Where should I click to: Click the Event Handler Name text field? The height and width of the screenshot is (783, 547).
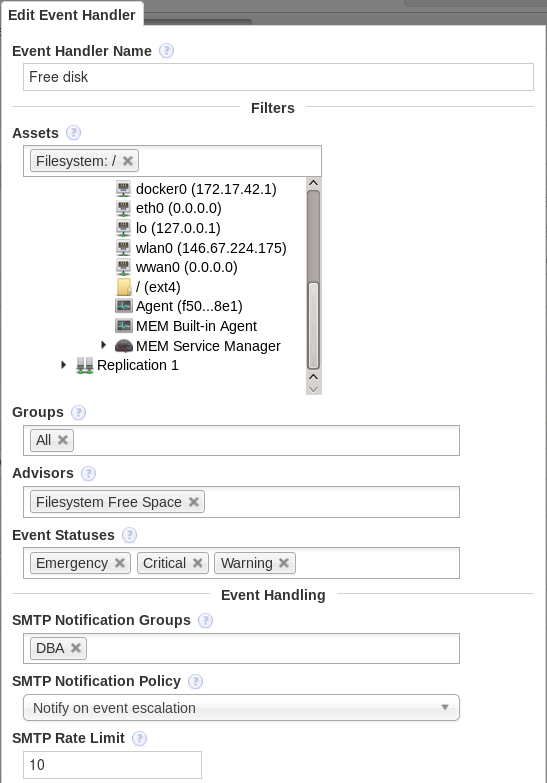pos(278,77)
